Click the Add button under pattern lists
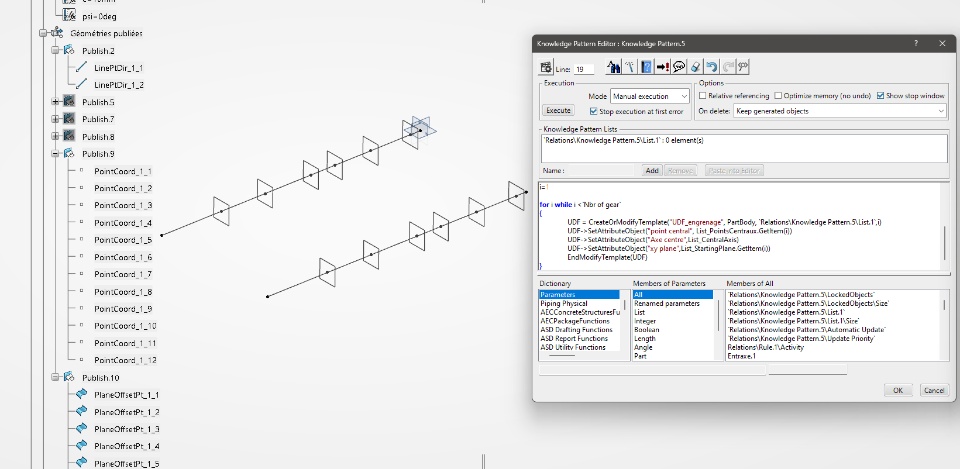Image resolution: width=960 pixels, height=469 pixels. point(651,171)
